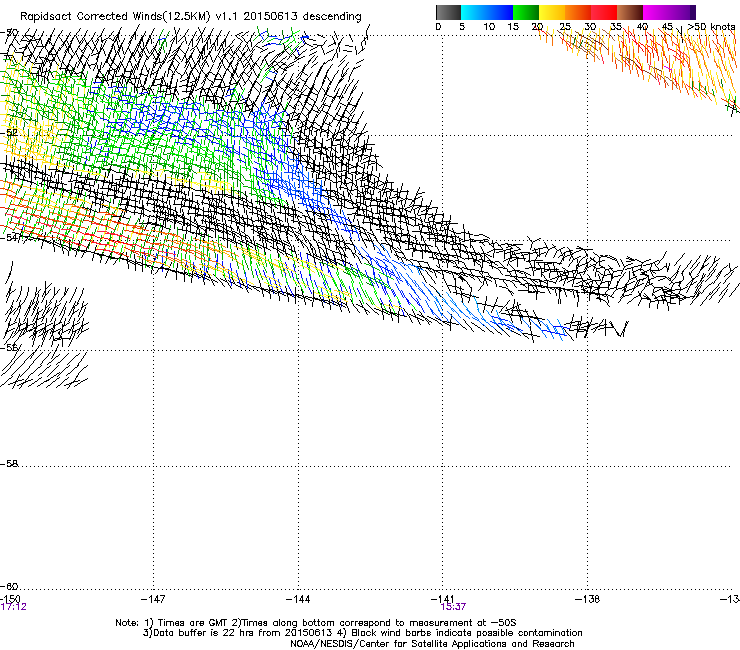Click the "-147" longitude axis label
The image size is (740, 650).
click(x=153, y=599)
